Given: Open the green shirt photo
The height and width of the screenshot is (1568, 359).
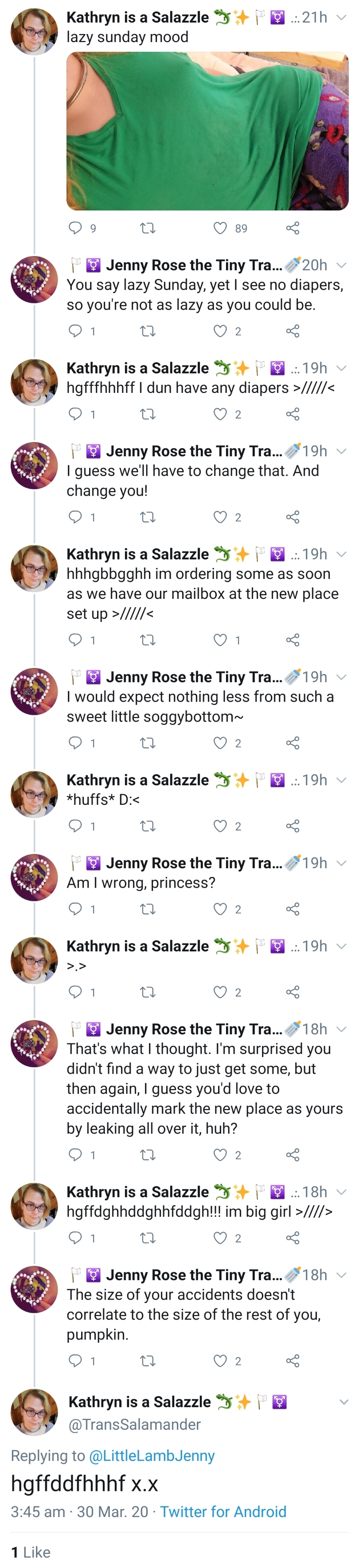Looking at the screenshot, I should click(207, 131).
